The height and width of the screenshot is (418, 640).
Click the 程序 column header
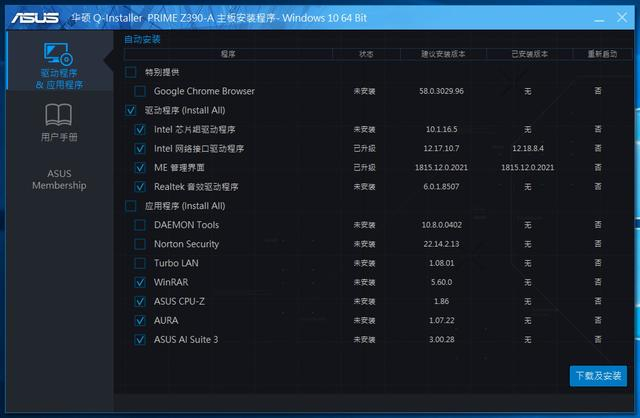(228, 54)
